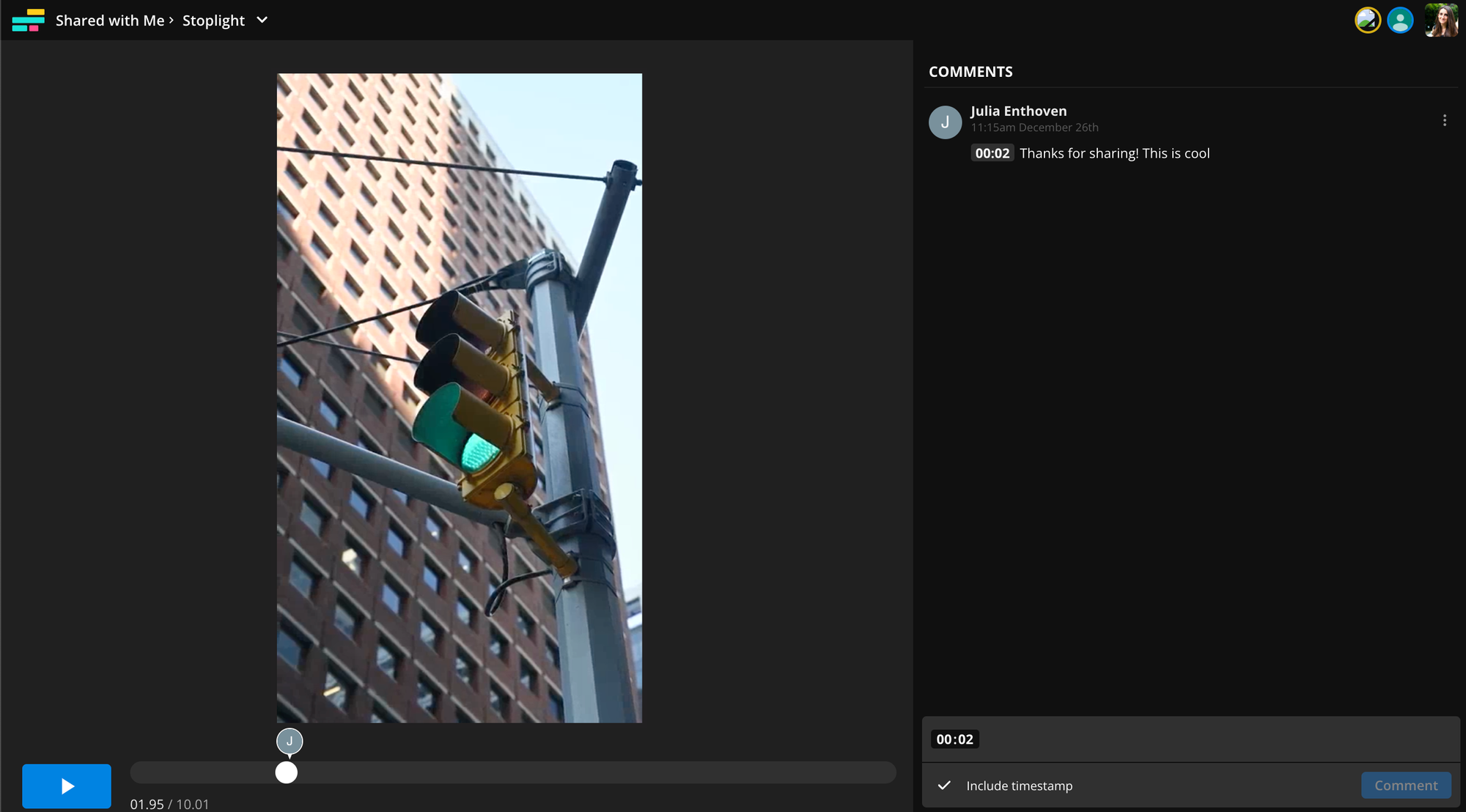The width and height of the screenshot is (1466, 812).
Task: Click the teal person avatar icon
Action: pyautogui.click(x=1400, y=20)
